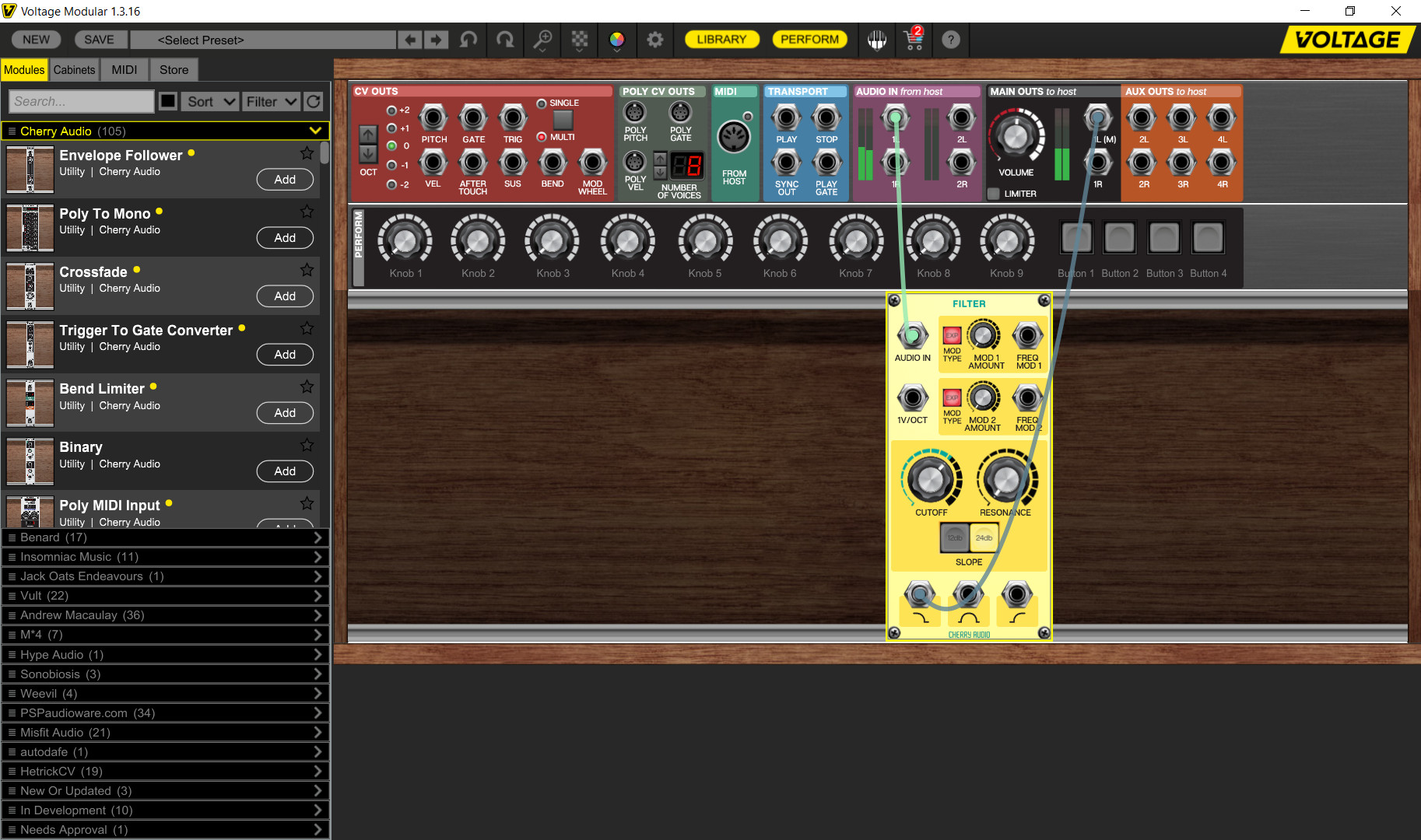Select the +2 octave radio button

pos(391,110)
